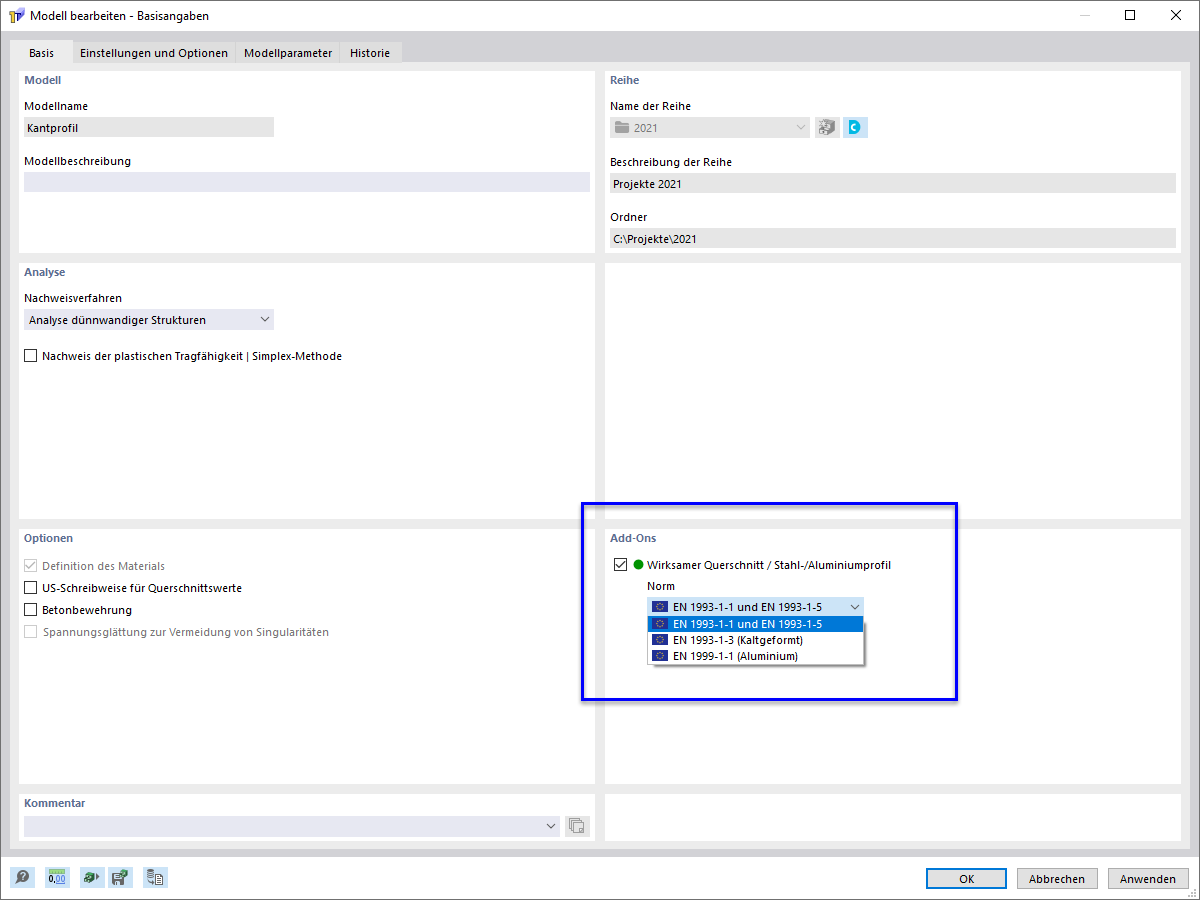Viewport: 1200px width, 900px height.
Task: Click the app icon in title bar
Action: (16, 16)
